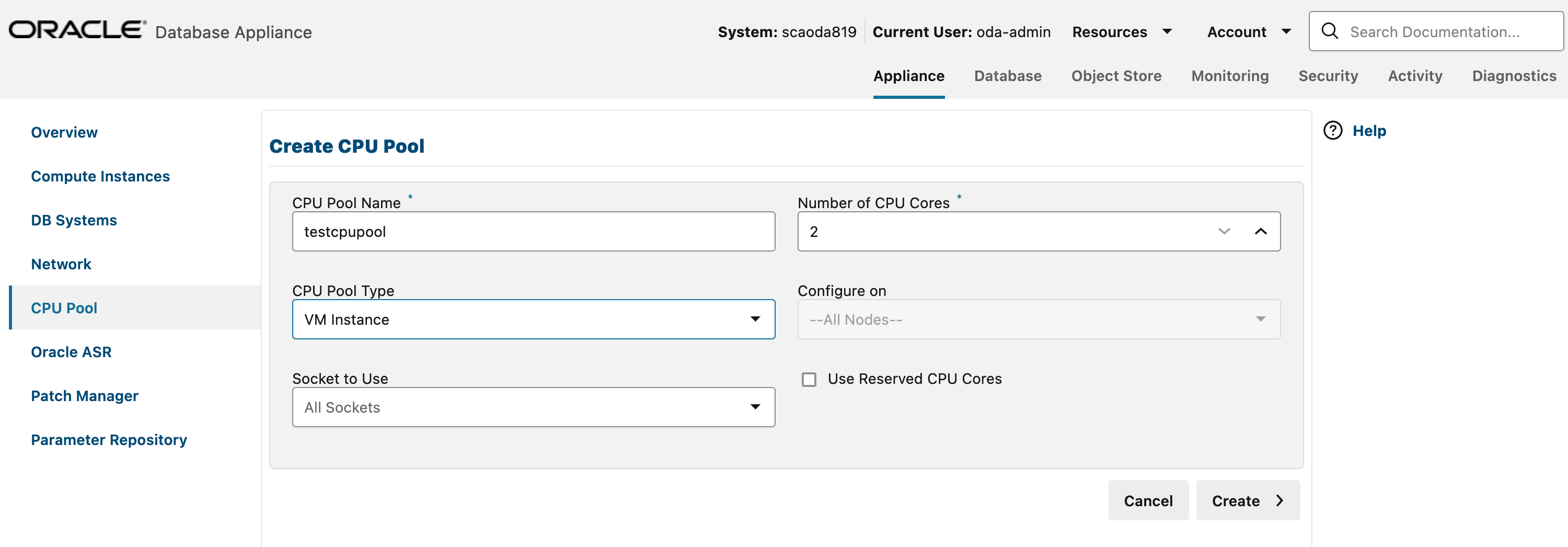Increase CPU cores with the up chevron
This screenshot has height=547, width=1568.
[x=1261, y=232]
